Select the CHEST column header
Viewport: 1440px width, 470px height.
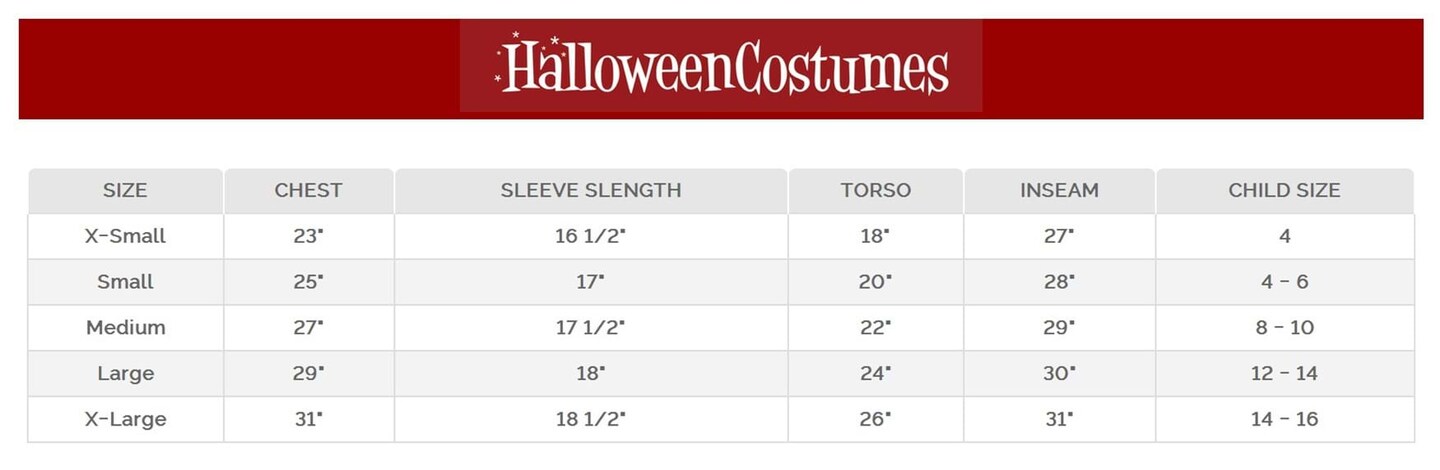click(308, 190)
